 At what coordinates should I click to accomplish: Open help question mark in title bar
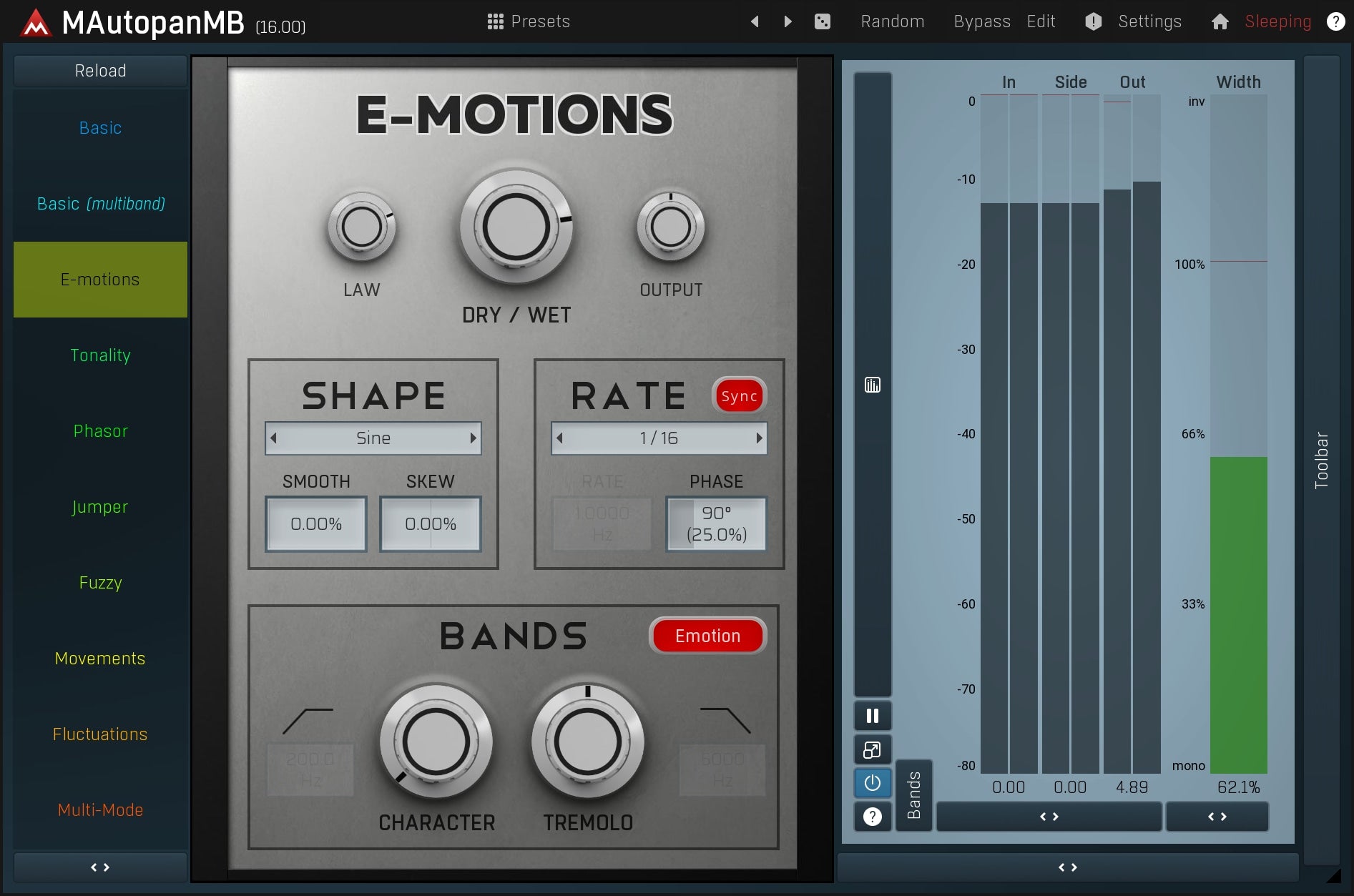[x=1335, y=21]
